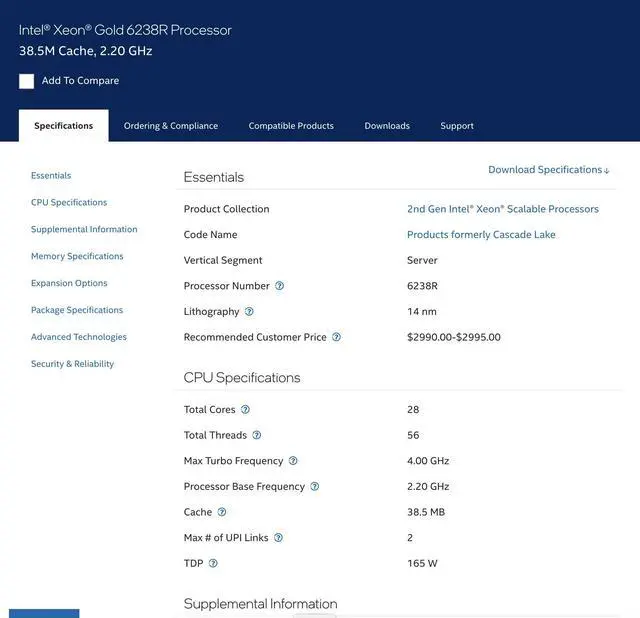The image size is (640, 618).
Task: Click the '38.5M Cache, 2.20 GHz' subtitle
Action: pos(86,51)
